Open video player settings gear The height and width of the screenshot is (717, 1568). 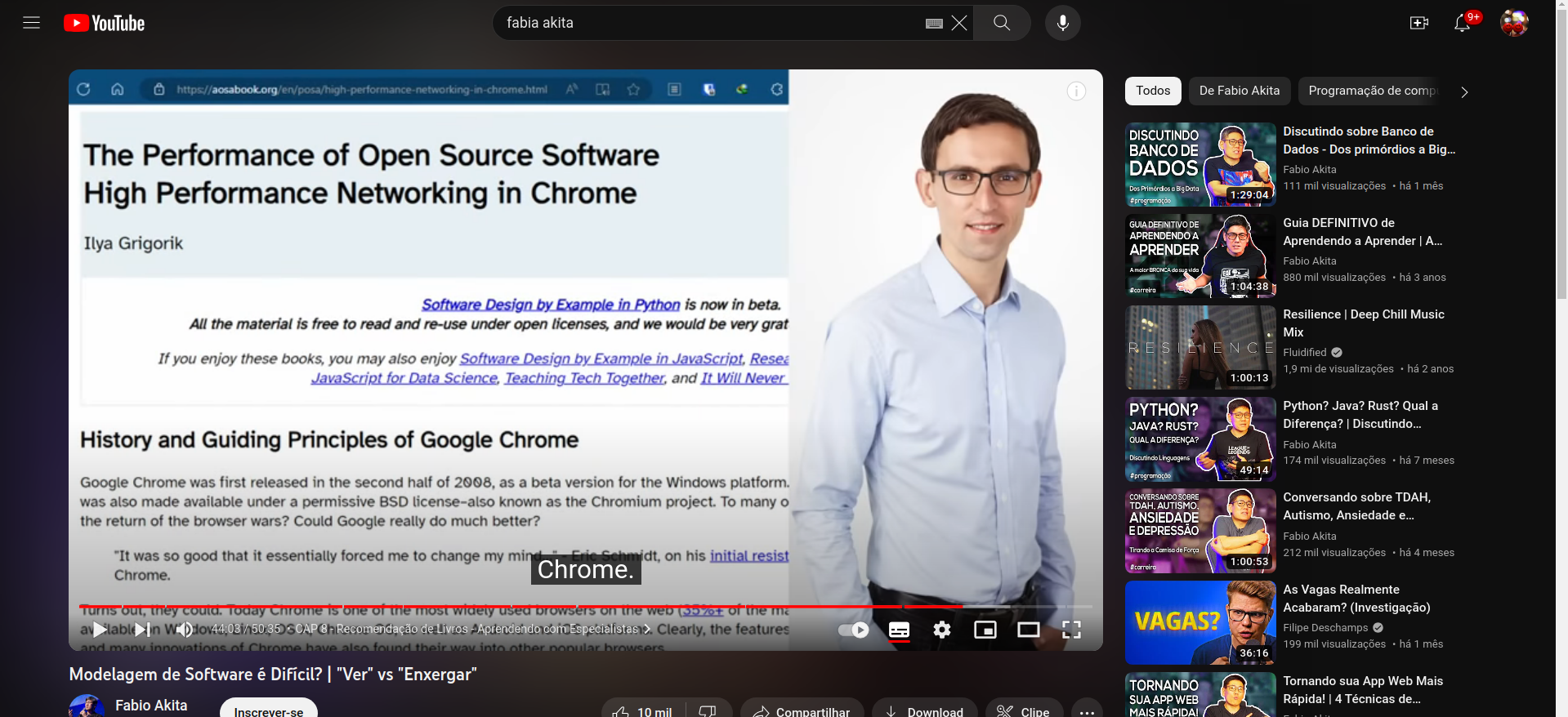(x=942, y=630)
